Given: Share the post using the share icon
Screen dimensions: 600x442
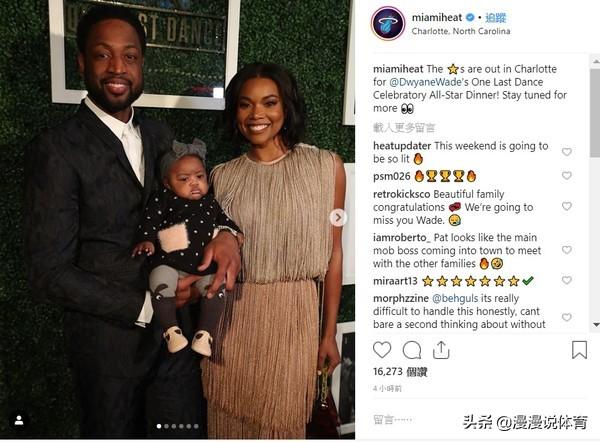Looking at the screenshot, I should point(441,350).
